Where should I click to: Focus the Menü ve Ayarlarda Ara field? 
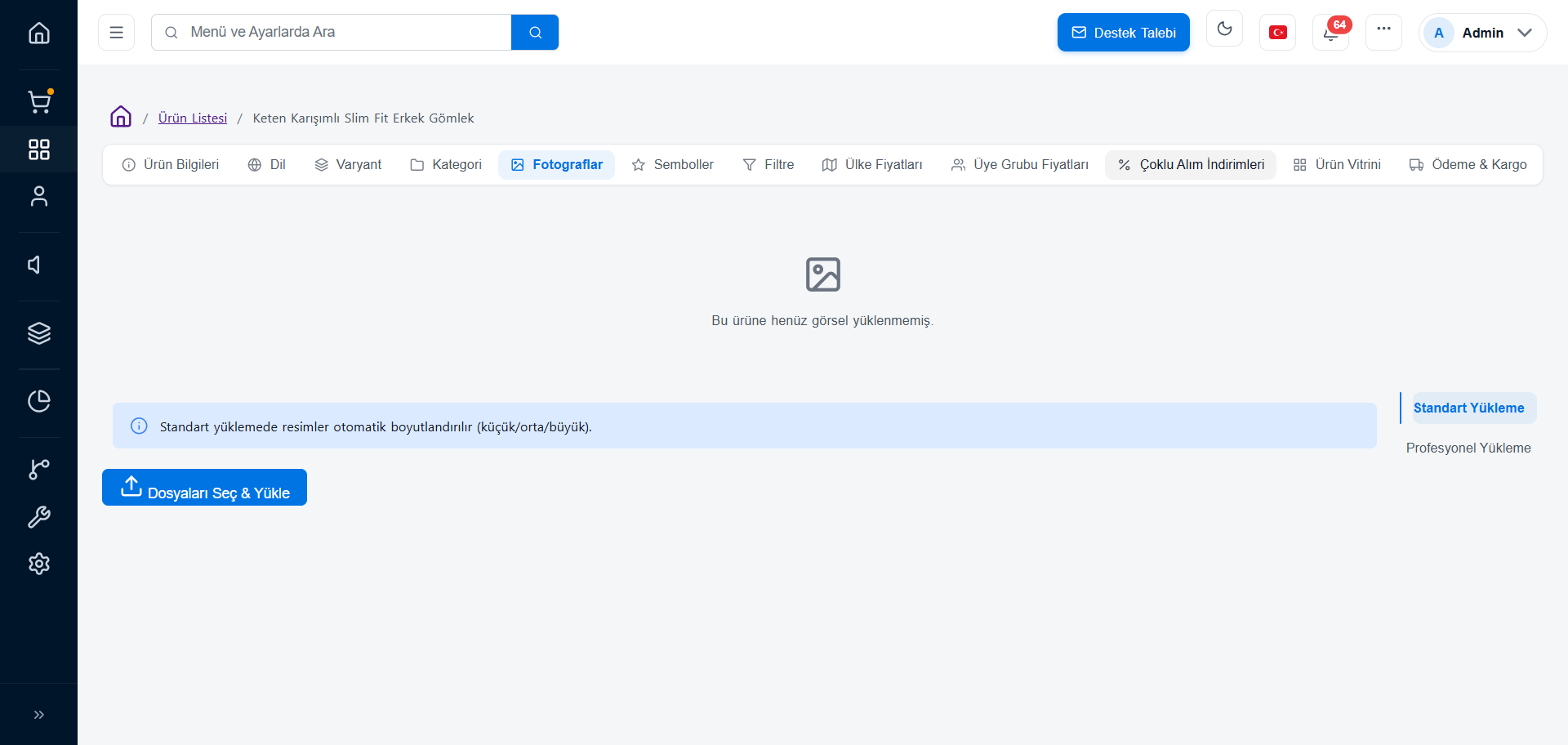pyautogui.click(x=331, y=32)
